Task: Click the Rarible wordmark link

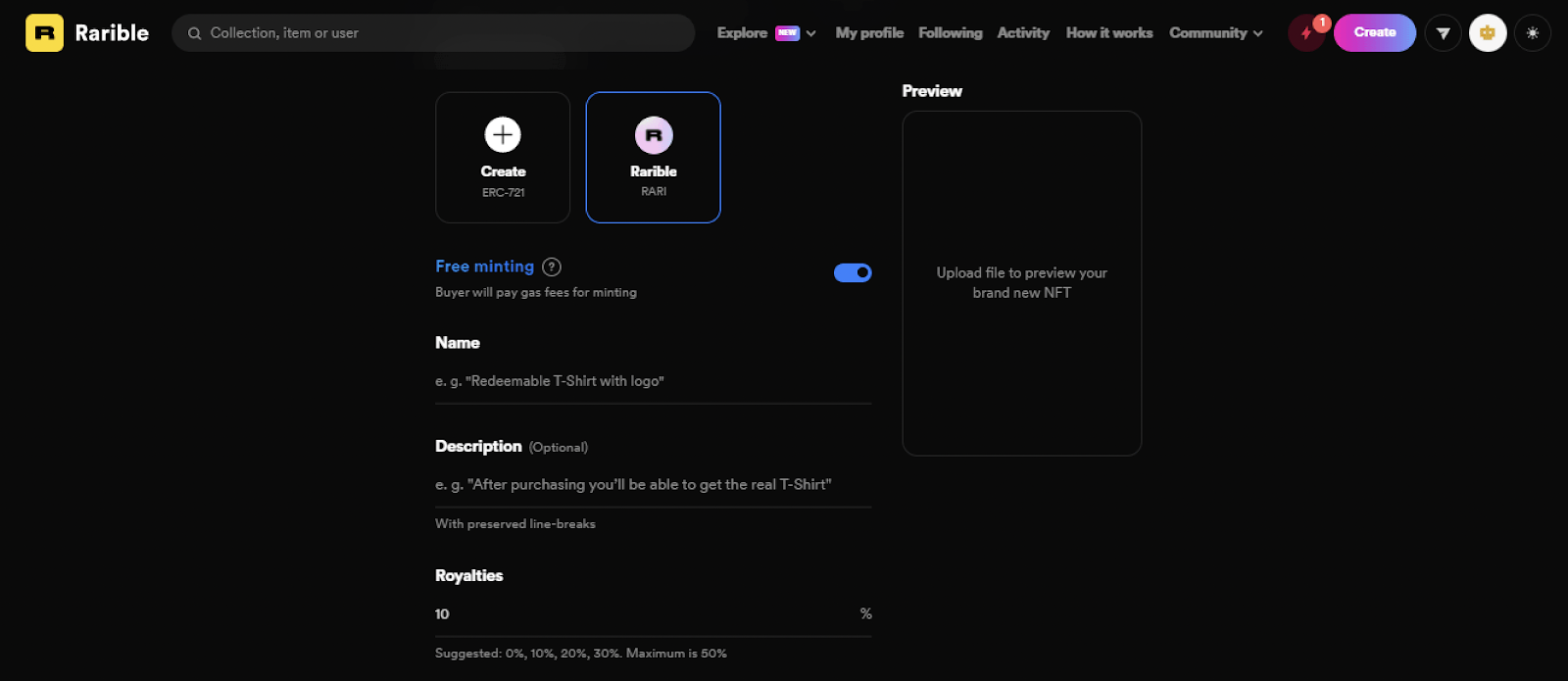Action: coord(112,33)
